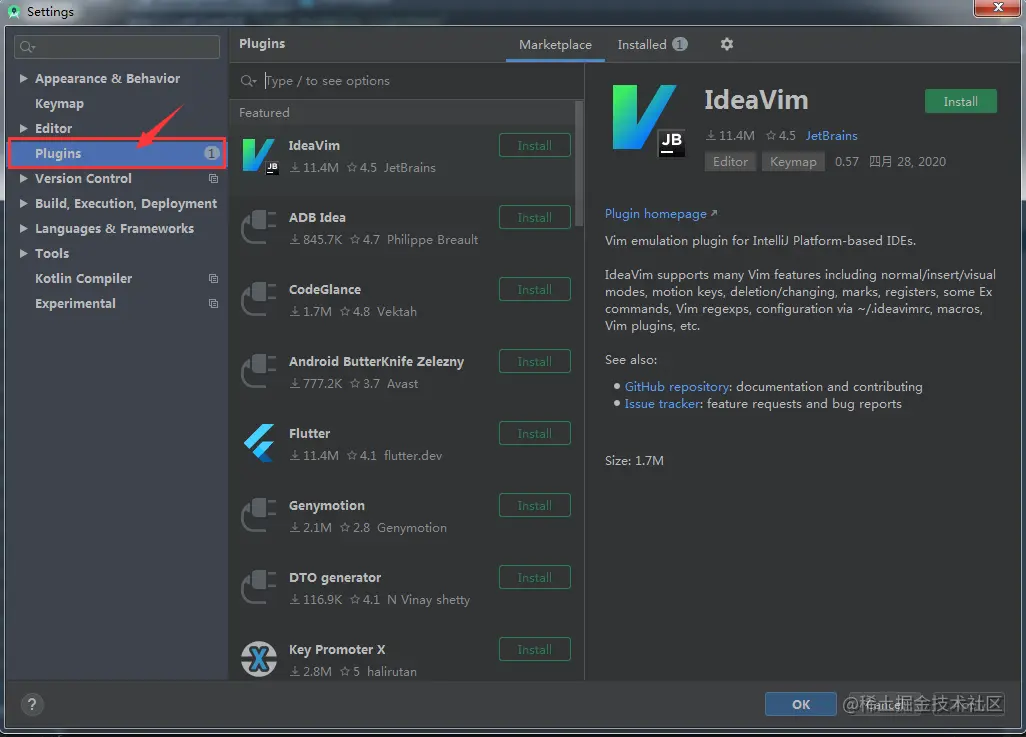Screen dimensions: 1026x737
Task: Expand Languages & Frameworks section
Action: [24, 228]
